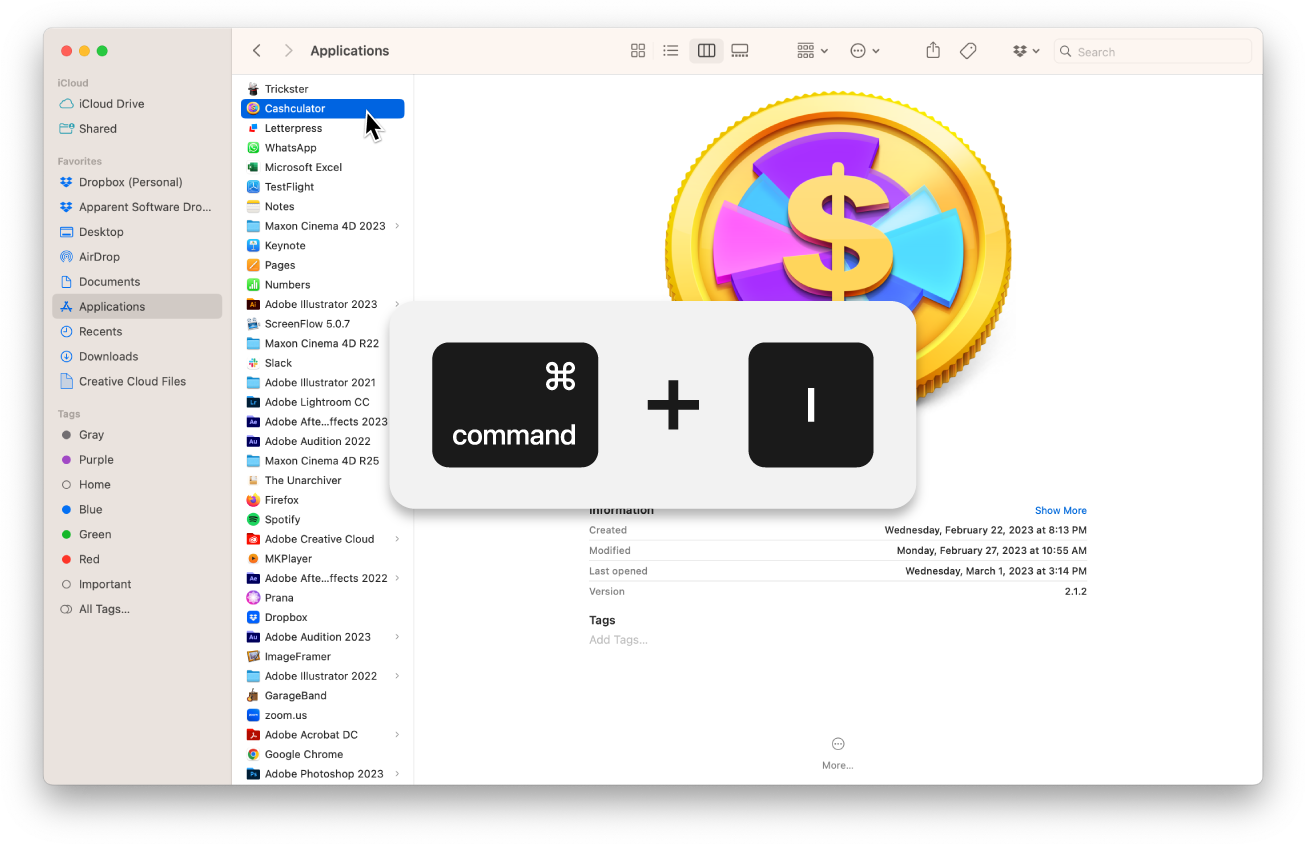This screenshot has width=1305, height=844.
Task: Expand Adobe Illustrator 2022 folder
Action: [397, 676]
